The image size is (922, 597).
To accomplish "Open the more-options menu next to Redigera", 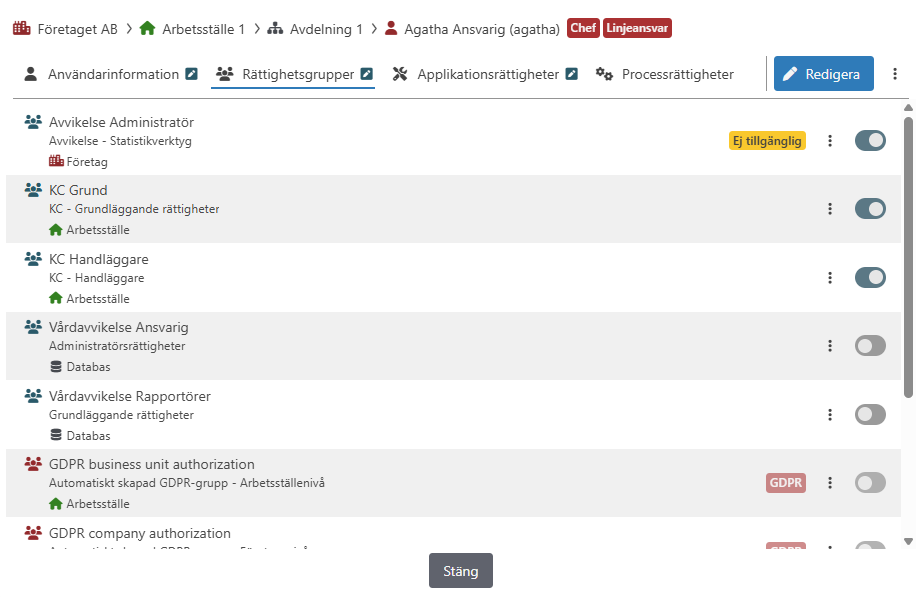I will [895, 74].
